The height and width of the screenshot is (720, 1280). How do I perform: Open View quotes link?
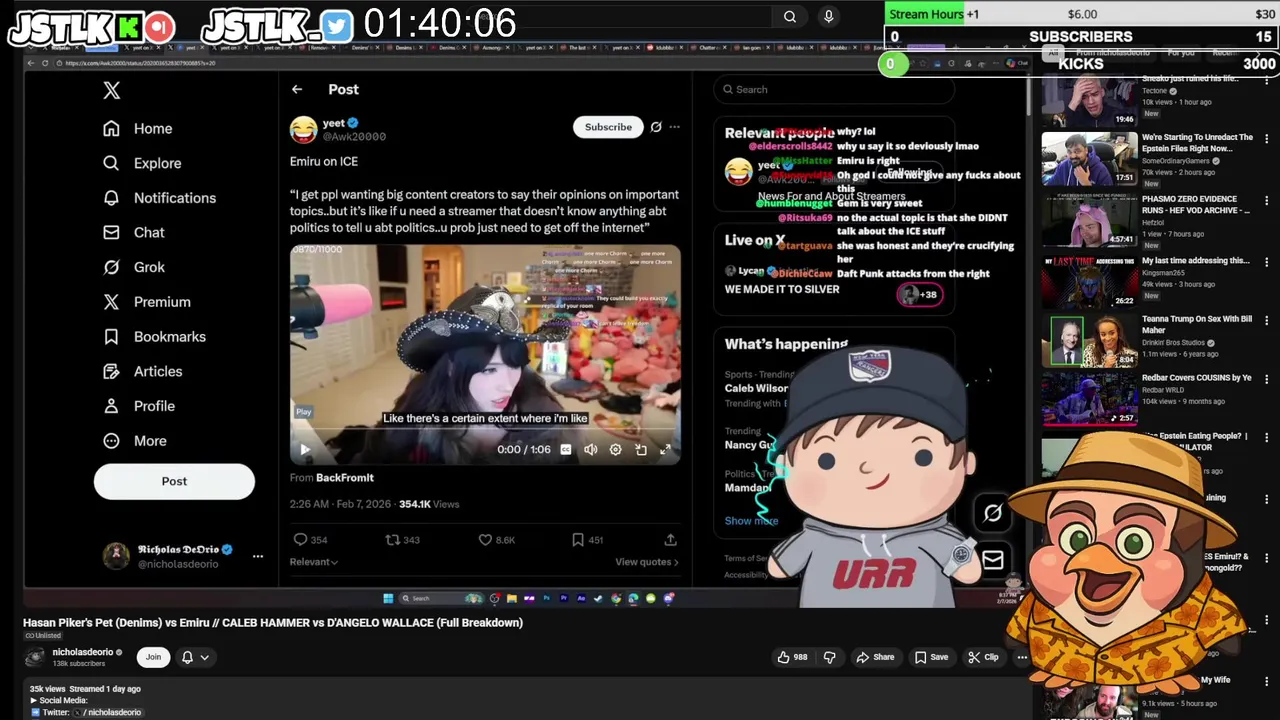click(x=647, y=562)
